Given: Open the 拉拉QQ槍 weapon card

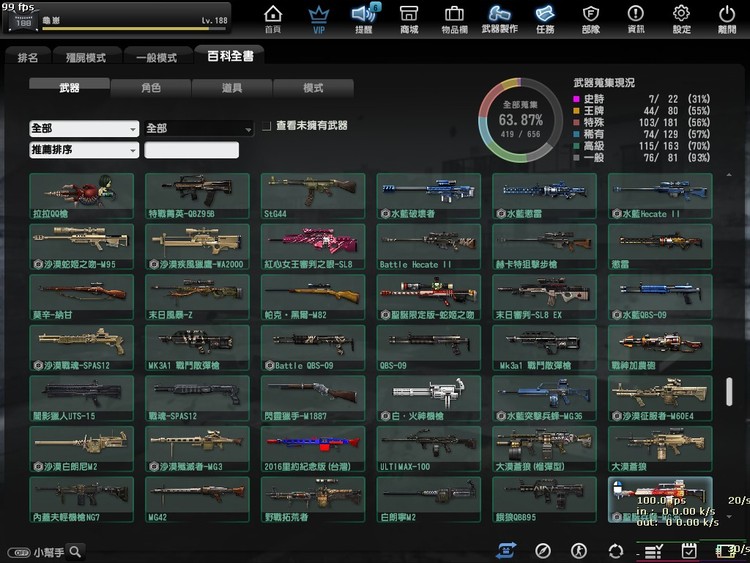Looking at the screenshot, I should (x=82, y=196).
